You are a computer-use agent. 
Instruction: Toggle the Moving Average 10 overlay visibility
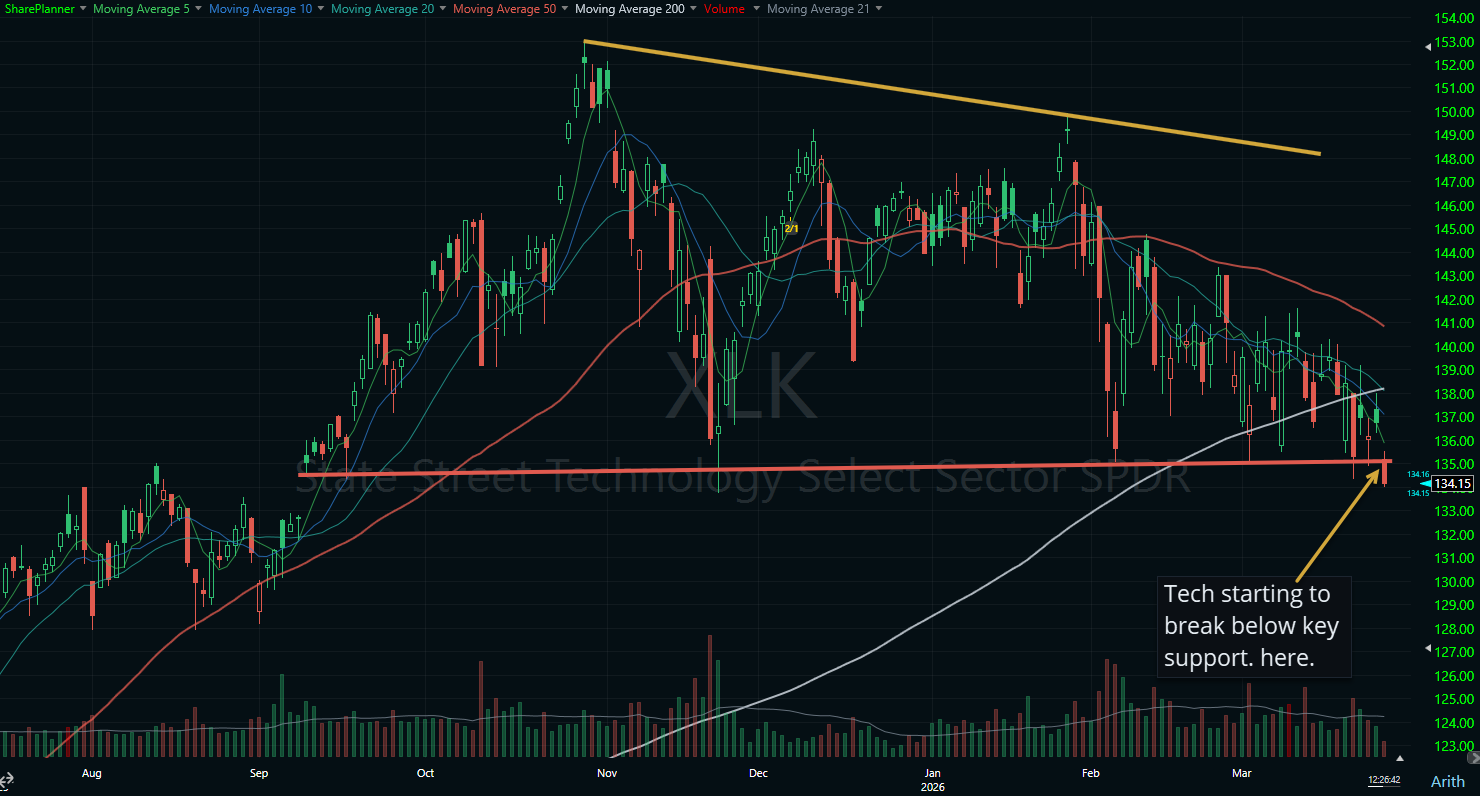coord(260,8)
